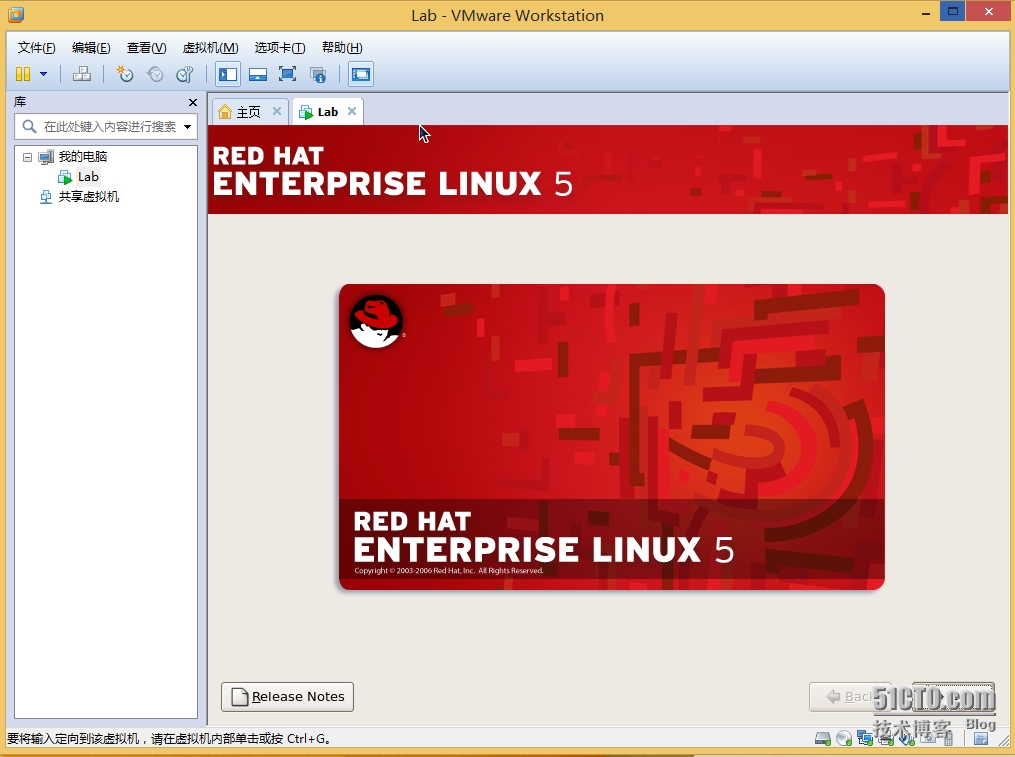Click the yellow Suspend (pause) toolbar icon
This screenshot has width=1015, height=757.
[23, 74]
